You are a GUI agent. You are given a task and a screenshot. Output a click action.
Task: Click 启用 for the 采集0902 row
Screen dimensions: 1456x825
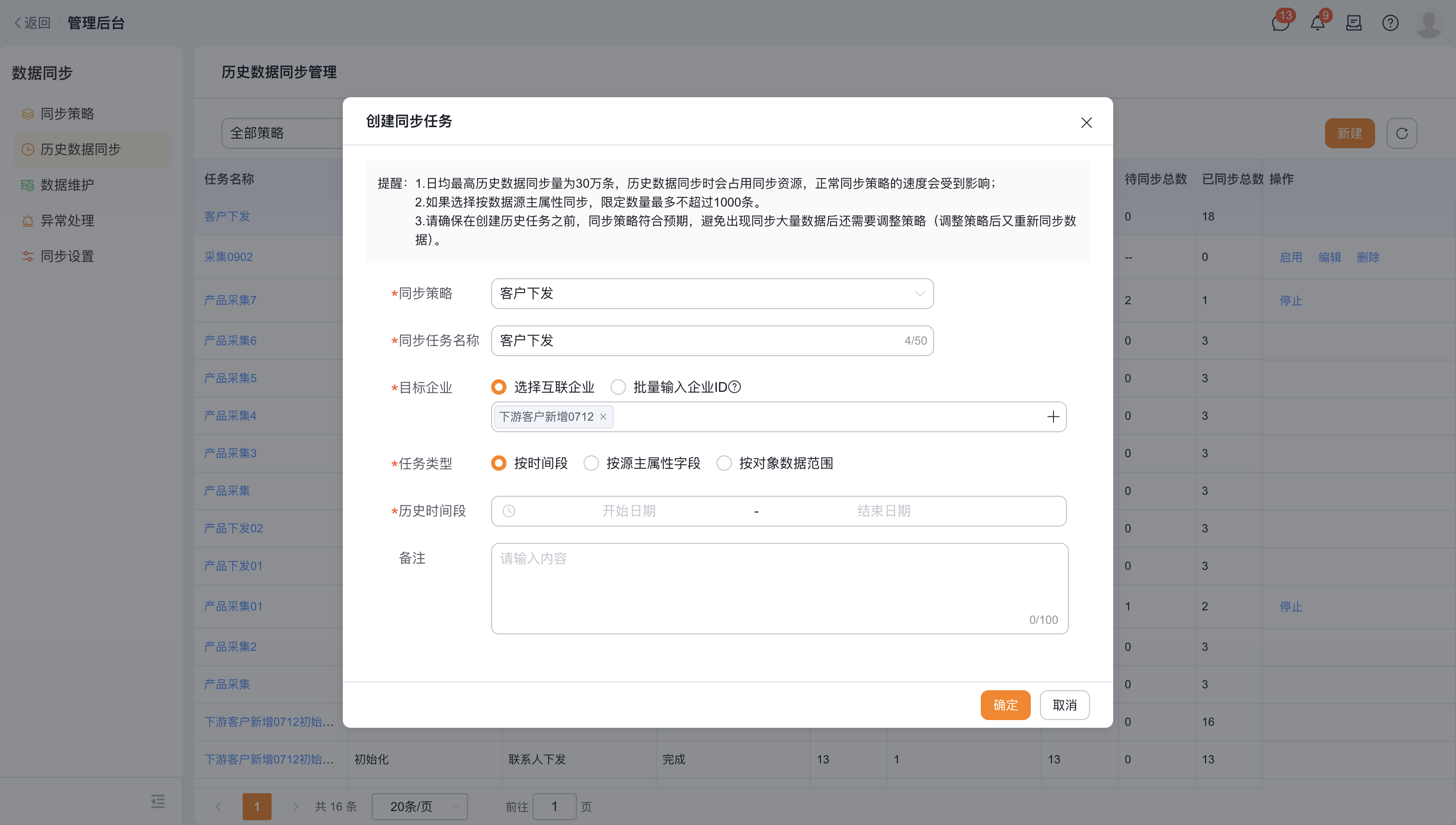(x=1290, y=257)
